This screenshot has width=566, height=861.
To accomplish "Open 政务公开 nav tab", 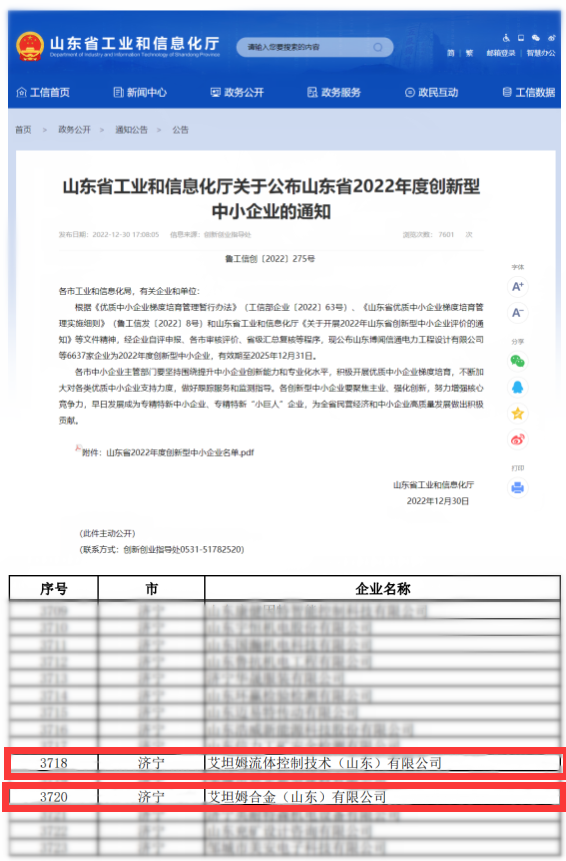I will pos(237,92).
